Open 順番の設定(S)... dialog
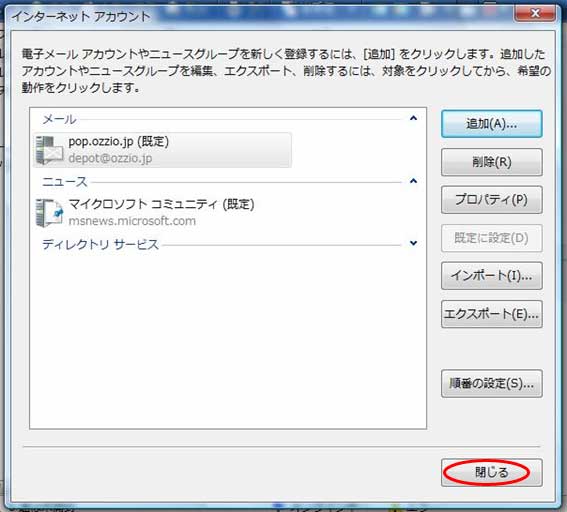The width and height of the screenshot is (567, 512). [x=491, y=383]
